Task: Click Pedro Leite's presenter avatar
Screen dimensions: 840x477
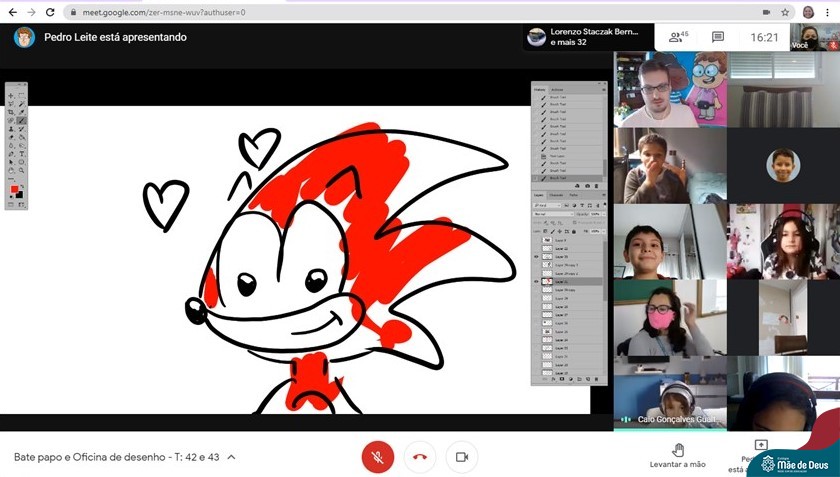Action: [x=25, y=37]
